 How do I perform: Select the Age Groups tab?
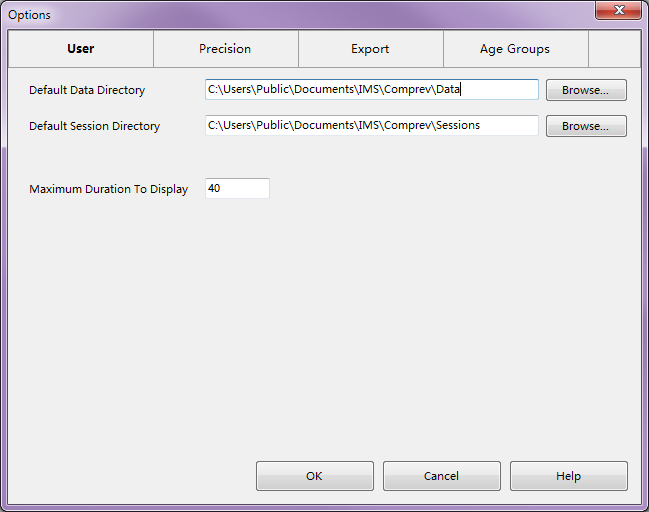click(515, 48)
